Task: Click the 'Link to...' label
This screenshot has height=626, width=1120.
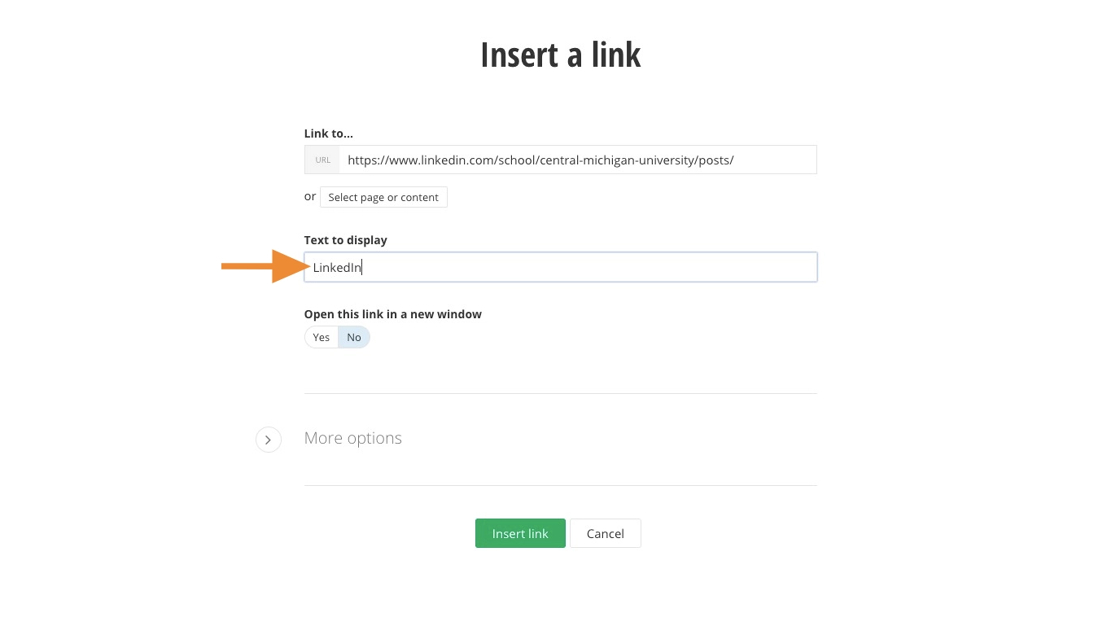Action: [x=328, y=133]
